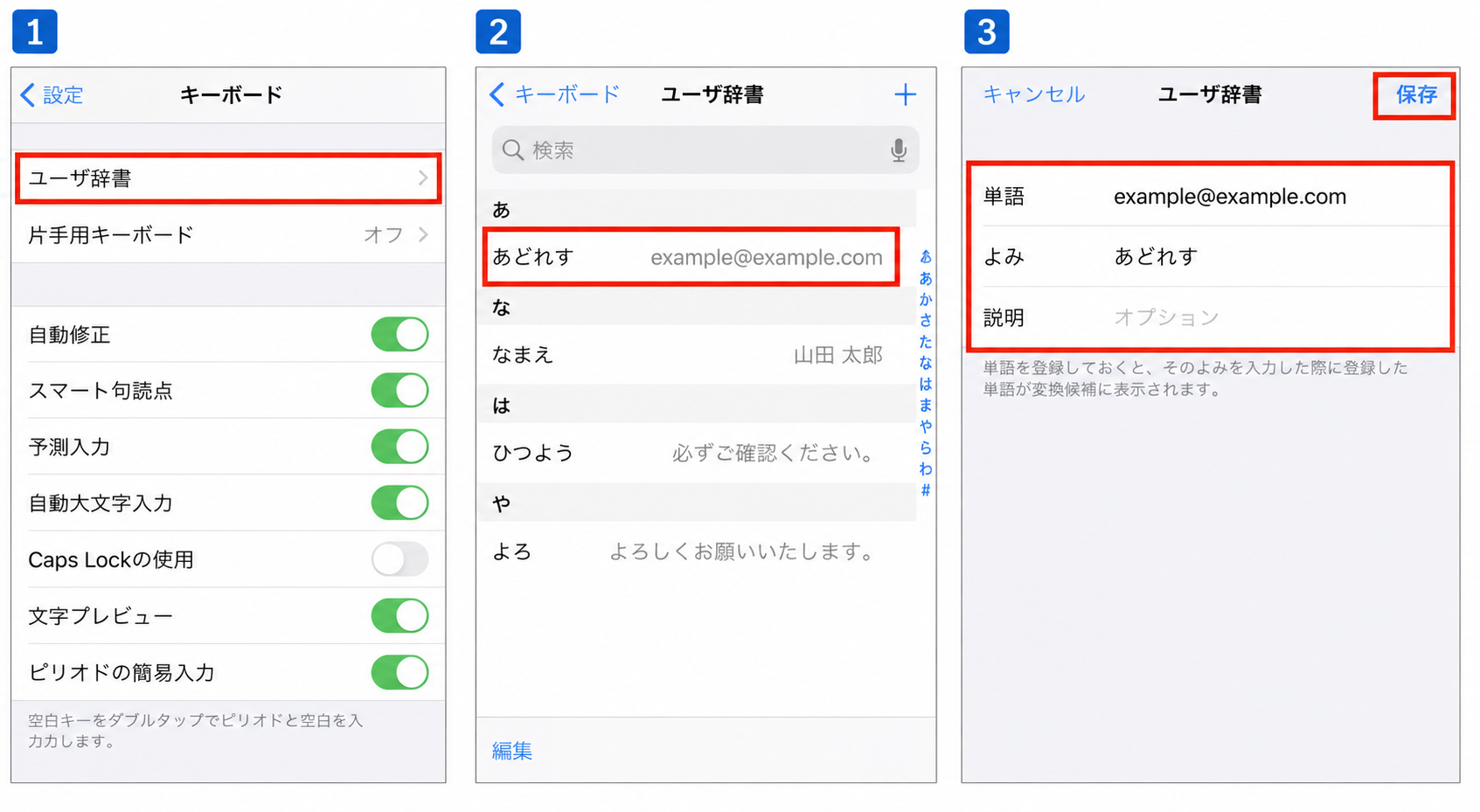Image resolution: width=1480 pixels, height=812 pixels.
Task: Open the ユーザ辞書 row
Action: pyautogui.click(x=228, y=178)
